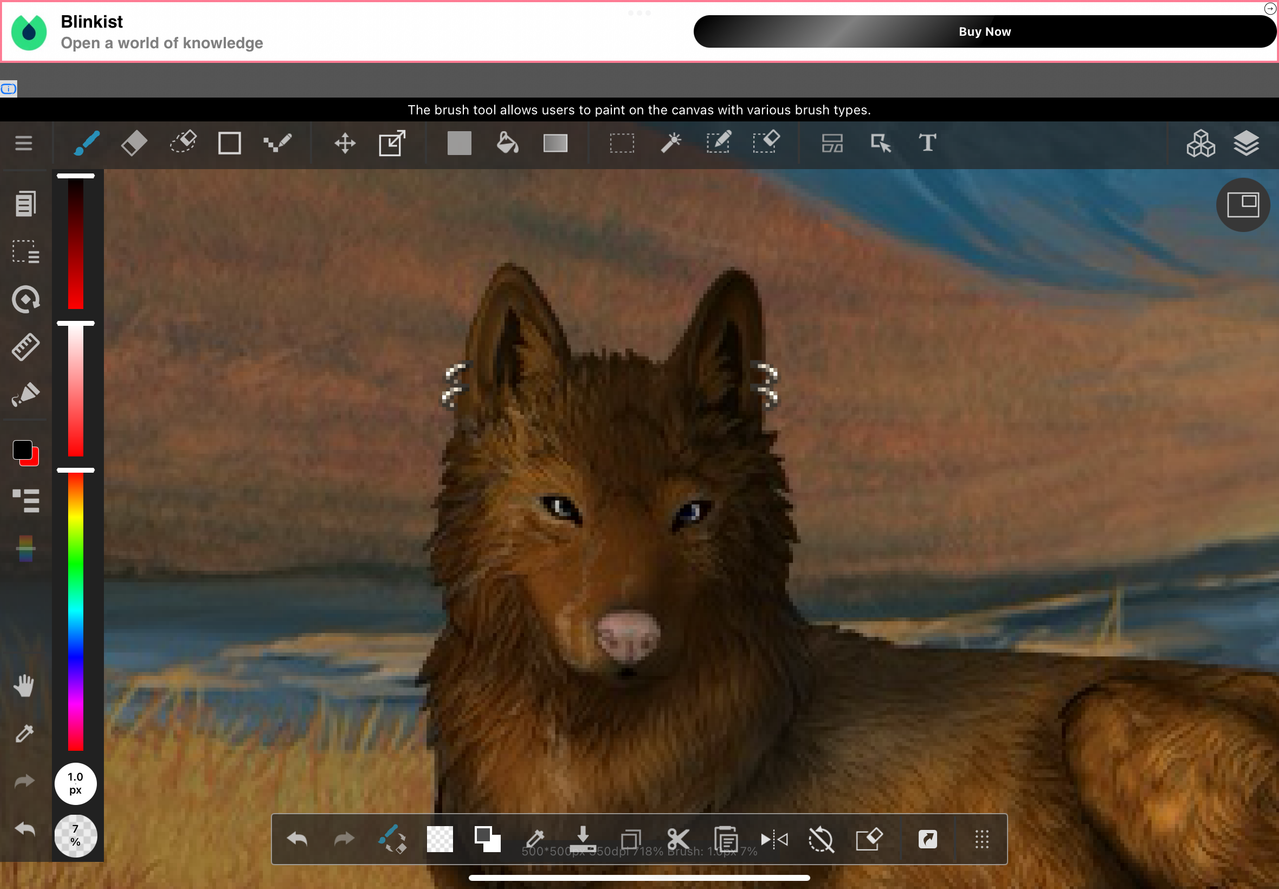1279x889 pixels.
Task: Click the Buy Now ad button
Action: [985, 32]
